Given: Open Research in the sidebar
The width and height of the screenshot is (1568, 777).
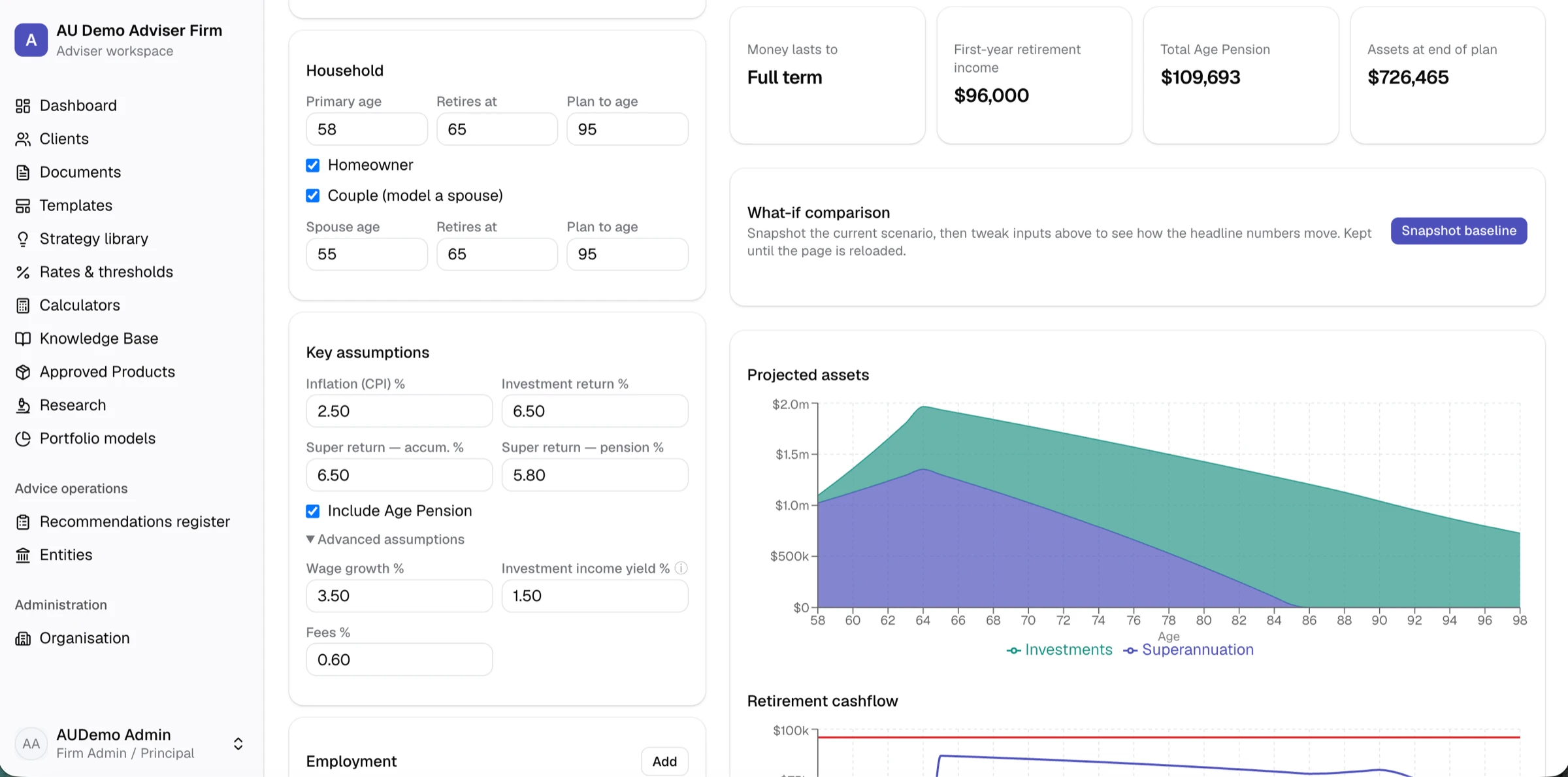Looking at the screenshot, I should click(x=73, y=405).
